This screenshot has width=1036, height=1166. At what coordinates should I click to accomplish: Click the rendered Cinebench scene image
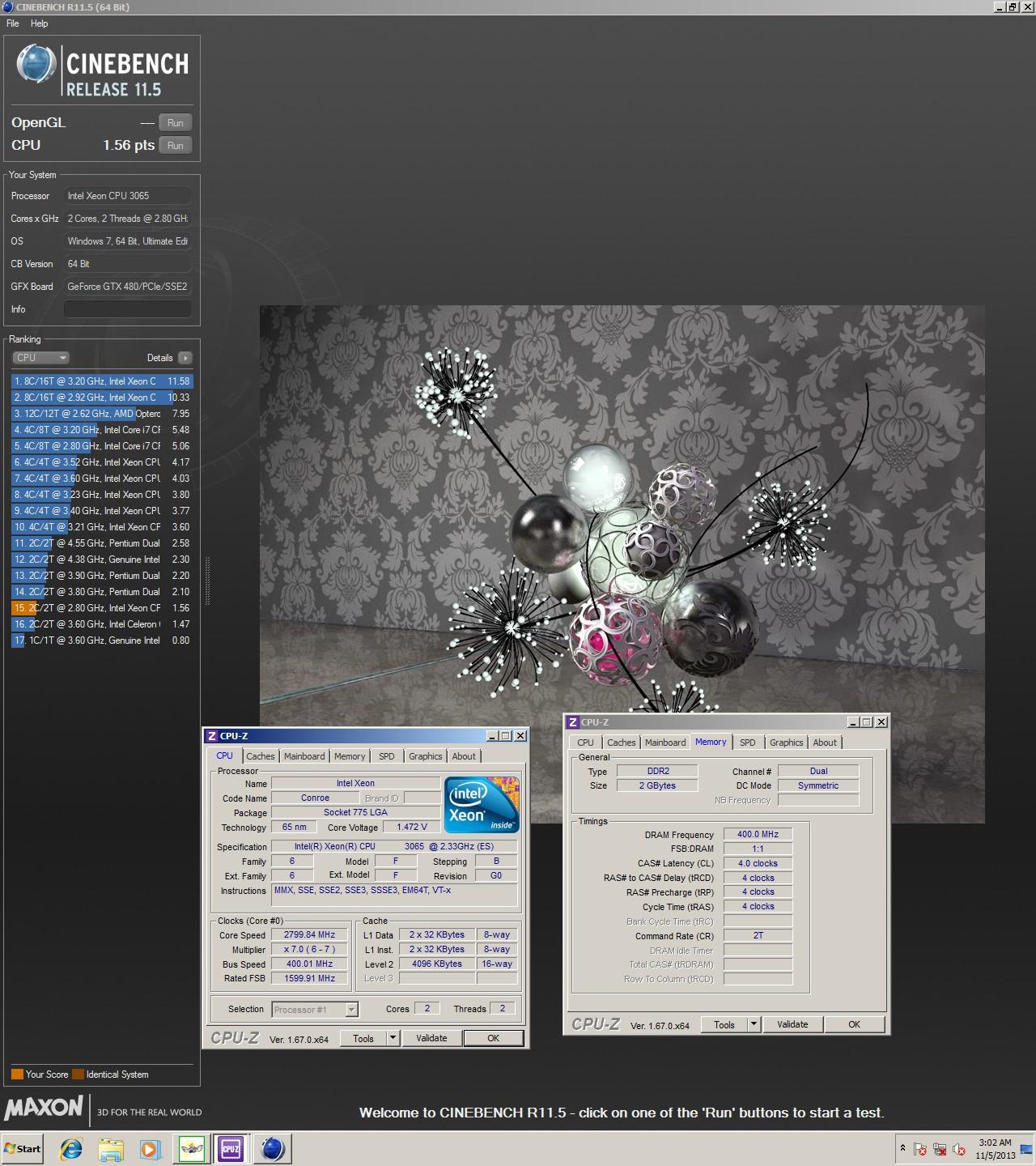622,564
